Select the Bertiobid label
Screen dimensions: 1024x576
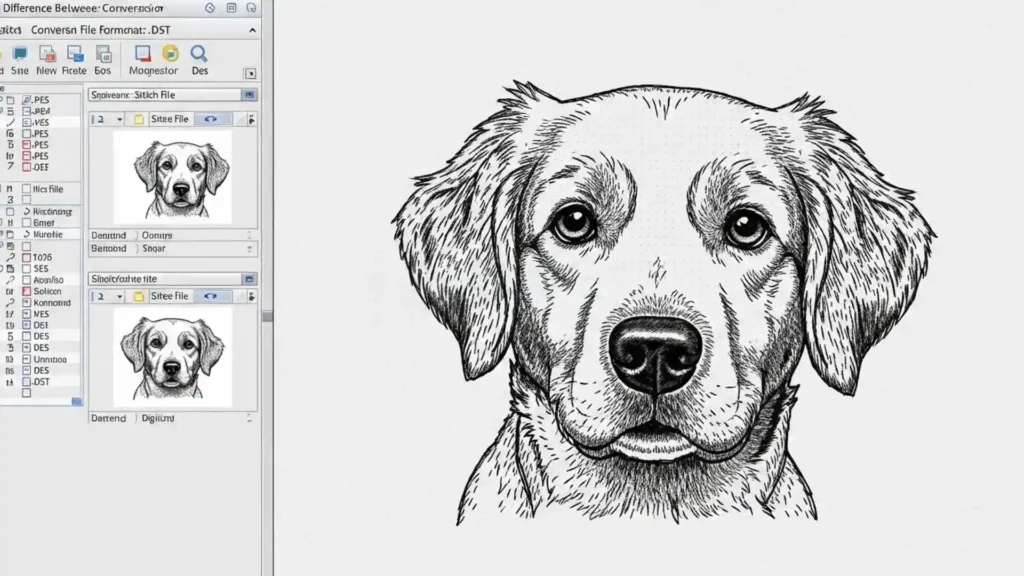[x=108, y=249]
